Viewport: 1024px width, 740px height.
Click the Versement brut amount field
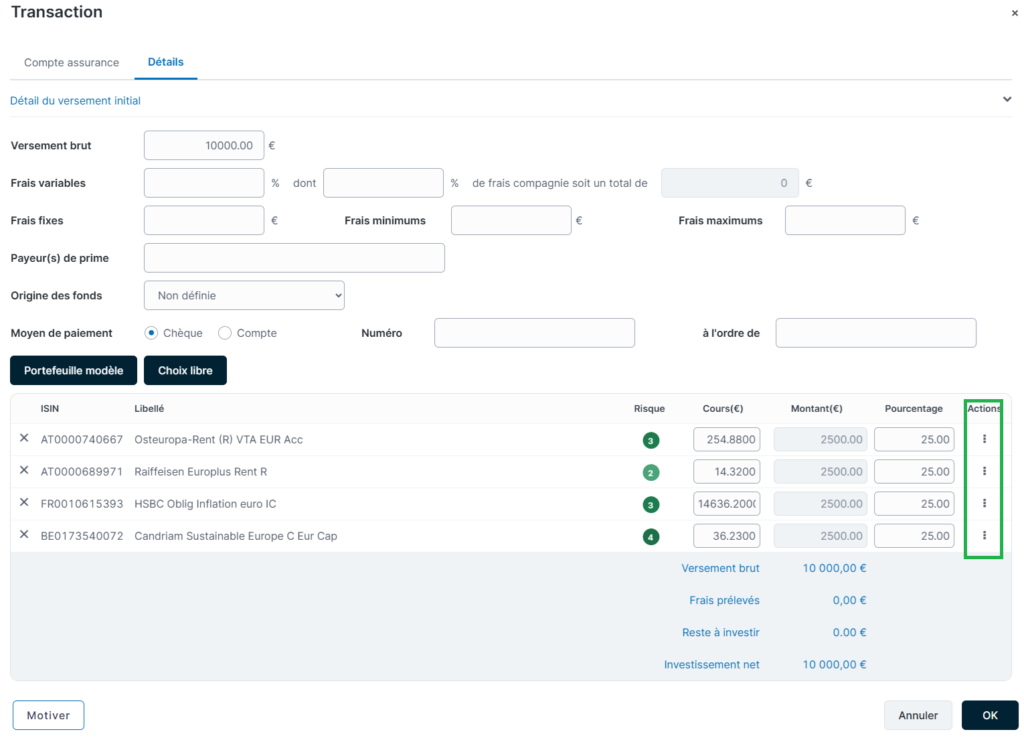pos(204,145)
